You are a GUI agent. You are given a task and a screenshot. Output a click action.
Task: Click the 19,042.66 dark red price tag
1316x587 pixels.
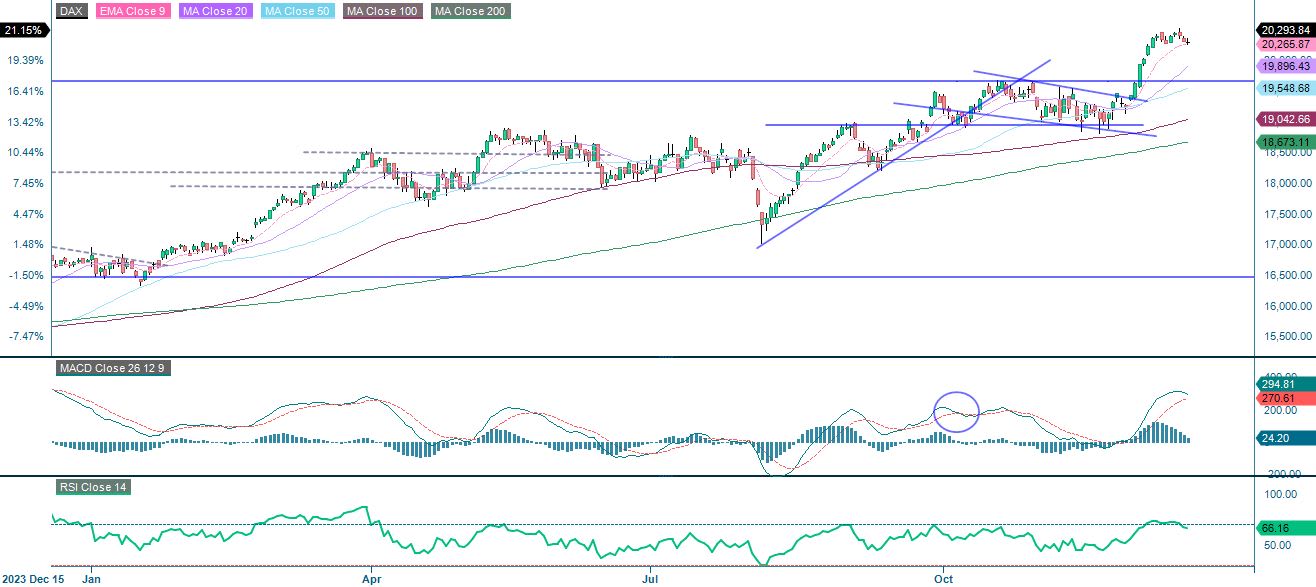(x=1284, y=119)
